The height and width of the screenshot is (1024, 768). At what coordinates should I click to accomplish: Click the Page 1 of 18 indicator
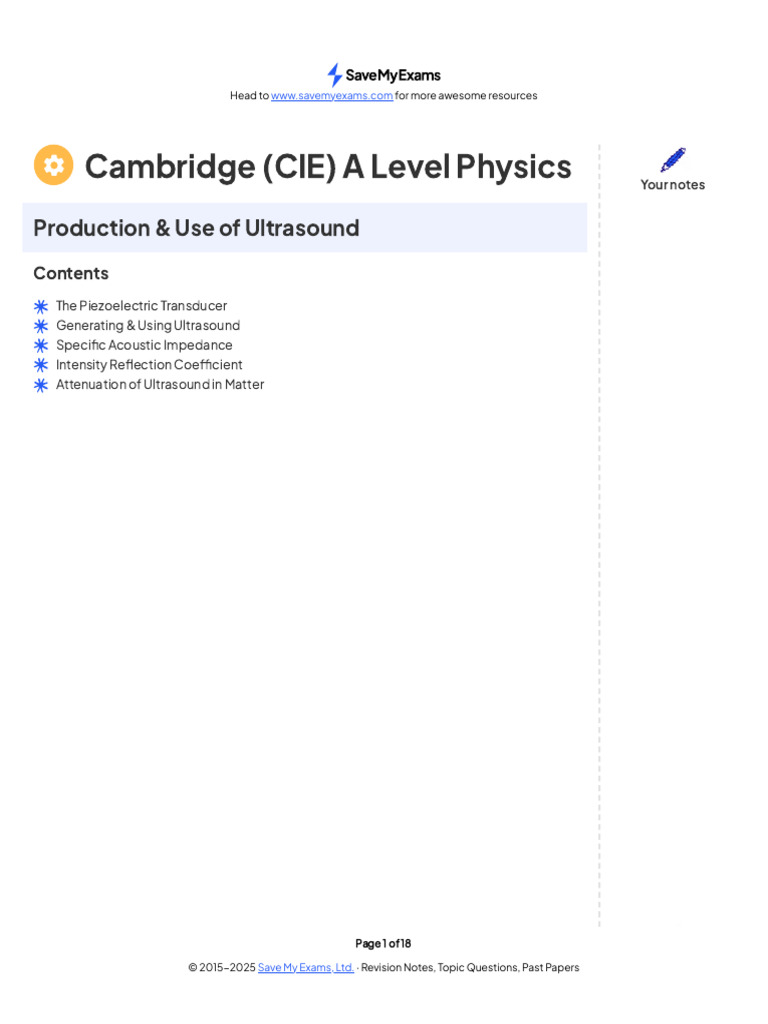383,943
